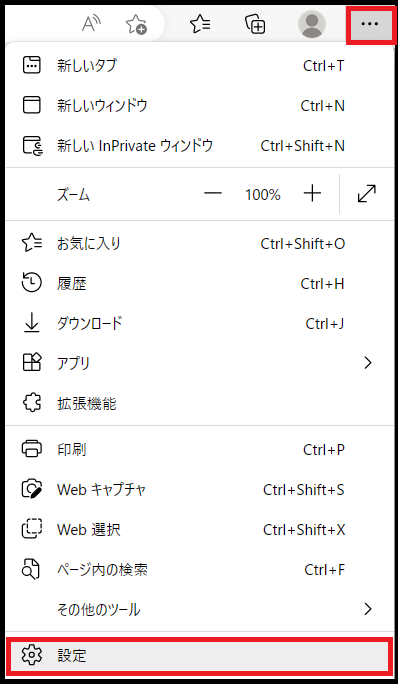Click the find on page magnifier icon
The width and height of the screenshot is (398, 684).
(31, 570)
